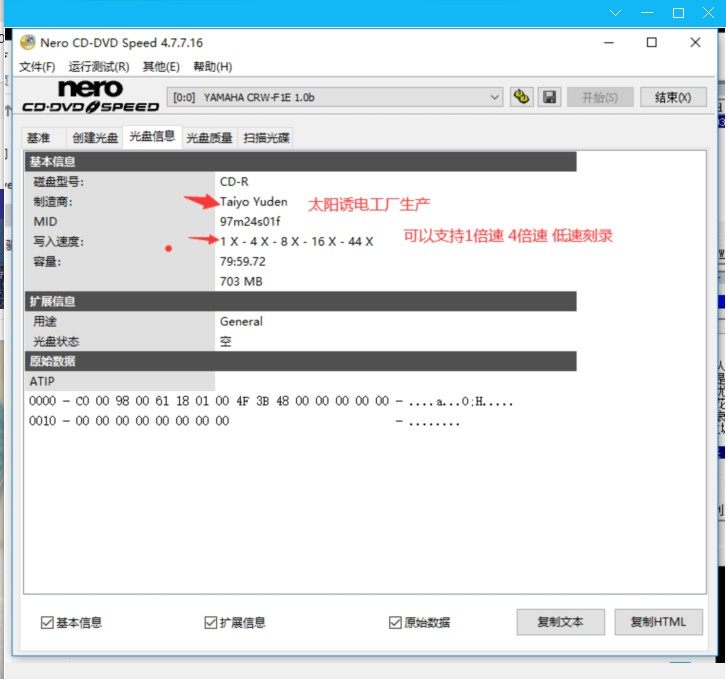This screenshot has width=726, height=679.
Task: Click the capacity value 79:59.72
Action: (x=243, y=261)
